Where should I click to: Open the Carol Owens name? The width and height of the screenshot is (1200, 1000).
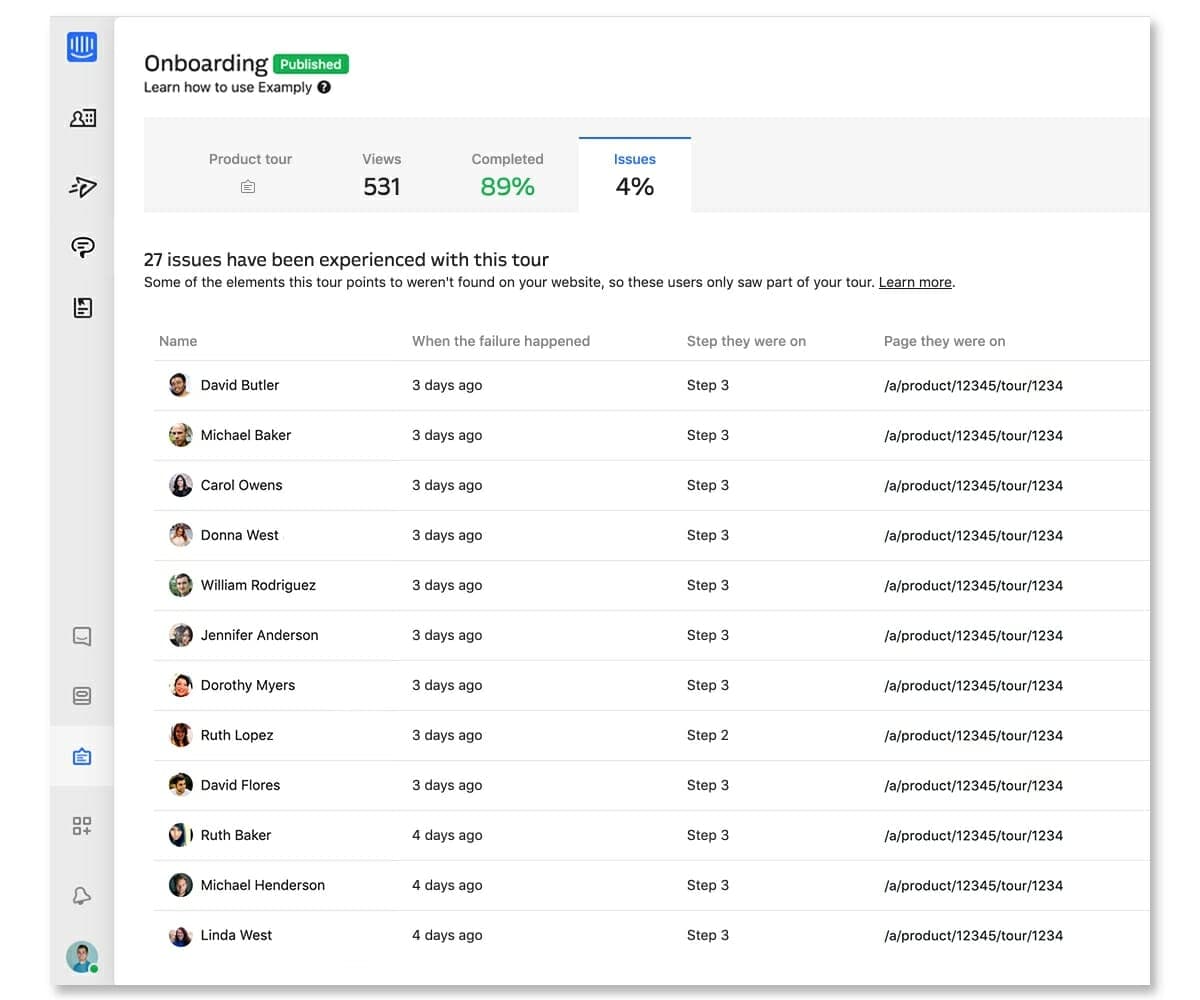click(242, 485)
